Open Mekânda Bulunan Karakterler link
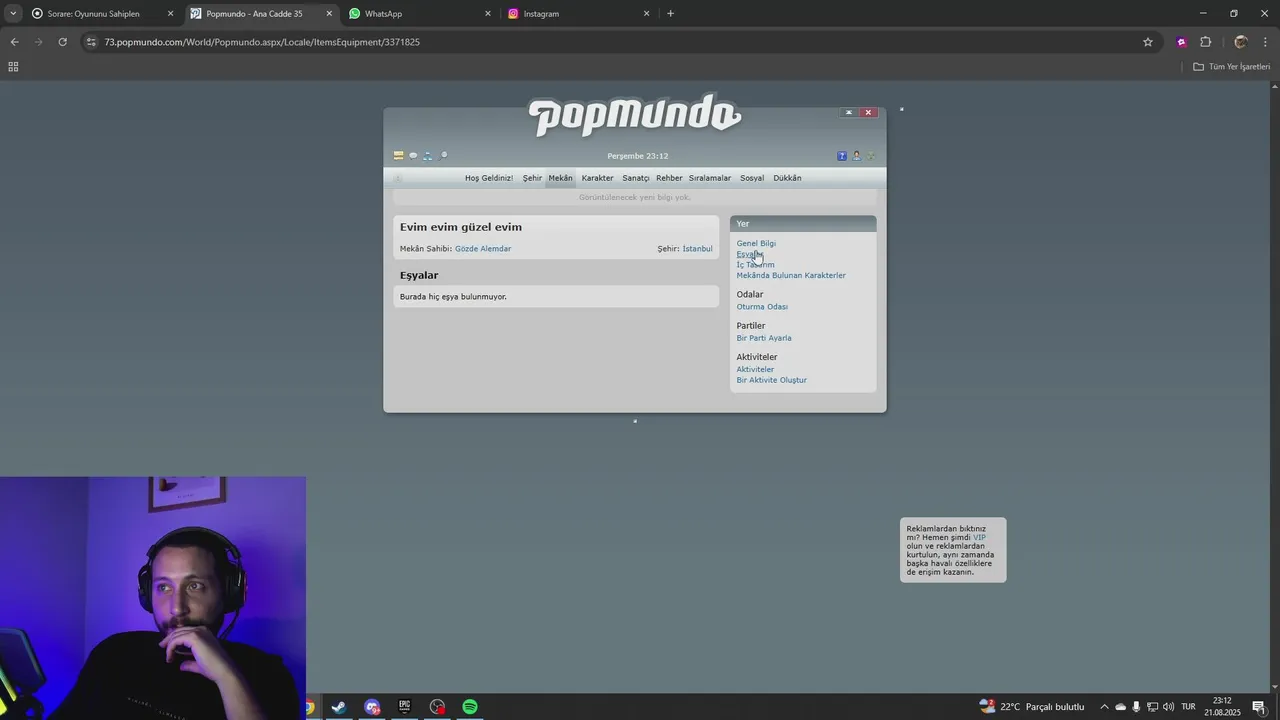Screen dimensions: 1280x720 [x=791, y=275]
